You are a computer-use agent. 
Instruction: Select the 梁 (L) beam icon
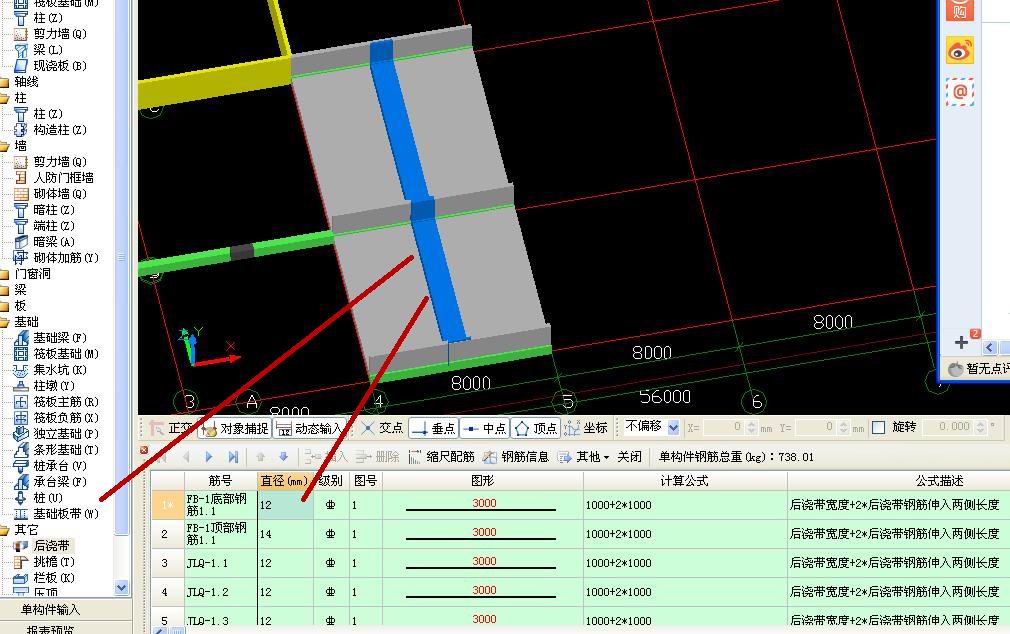click(x=21, y=50)
